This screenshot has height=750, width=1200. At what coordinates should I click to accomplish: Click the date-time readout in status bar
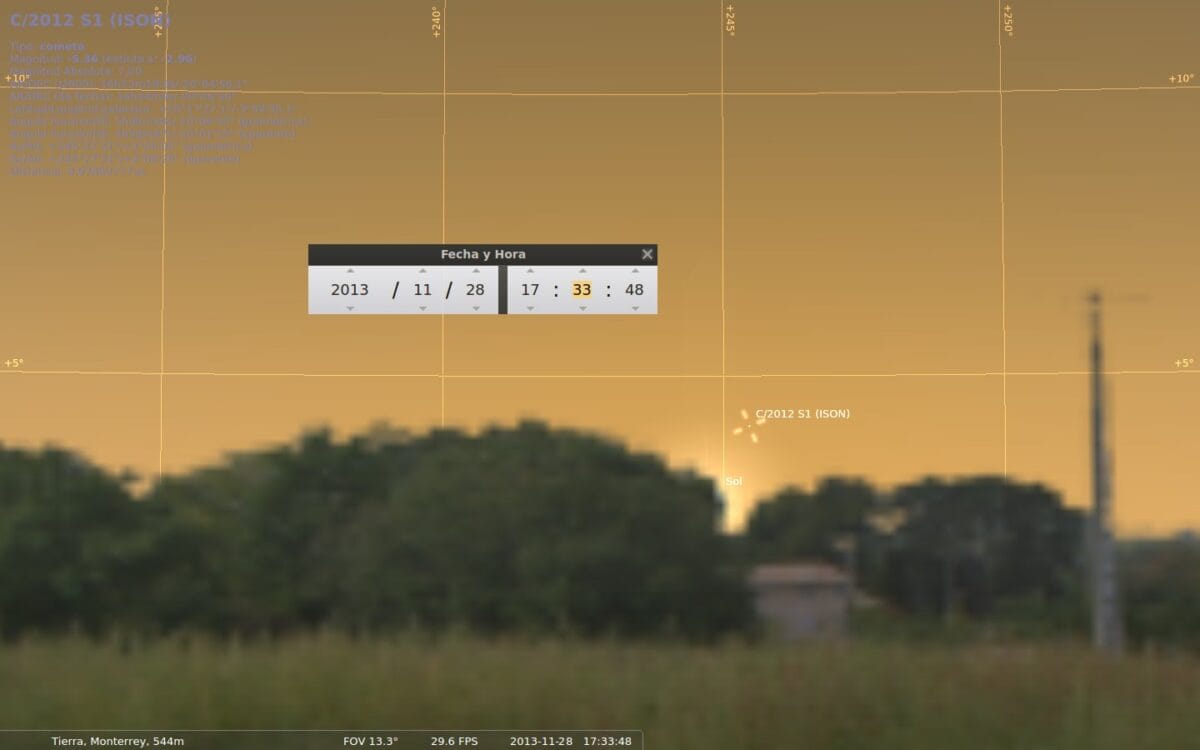point(570,741)
